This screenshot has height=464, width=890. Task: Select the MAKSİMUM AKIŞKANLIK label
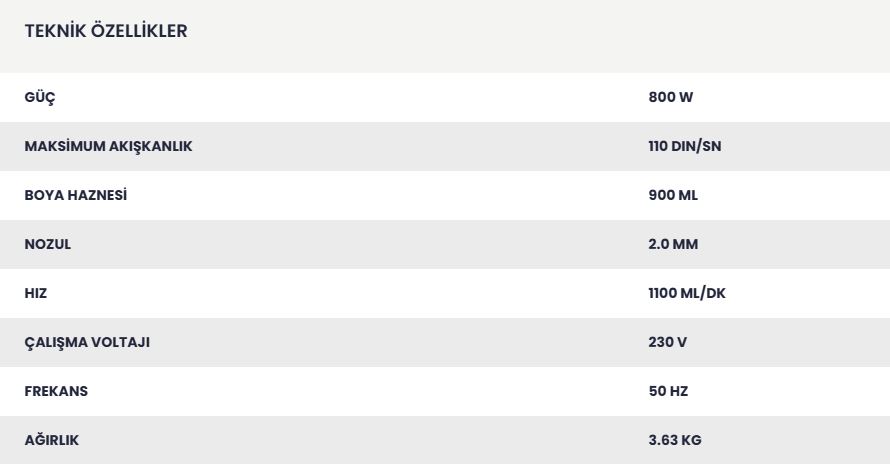point(108,147)
